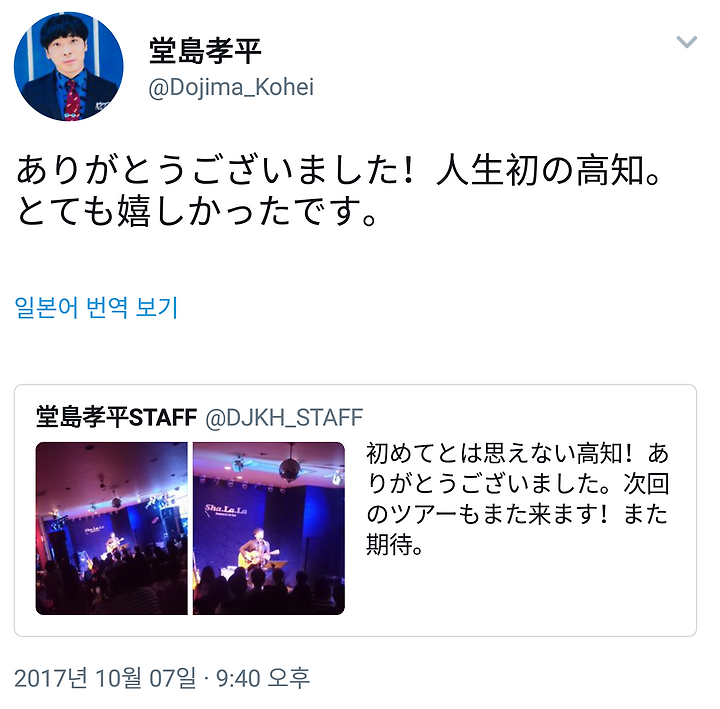Open the left concert photo thumbnail

click(112, 528)
